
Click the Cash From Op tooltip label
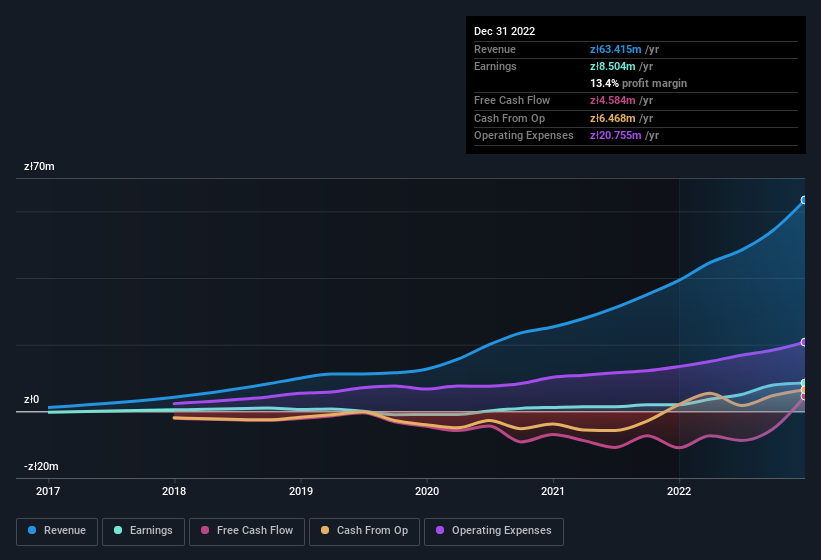pos(509,118)
